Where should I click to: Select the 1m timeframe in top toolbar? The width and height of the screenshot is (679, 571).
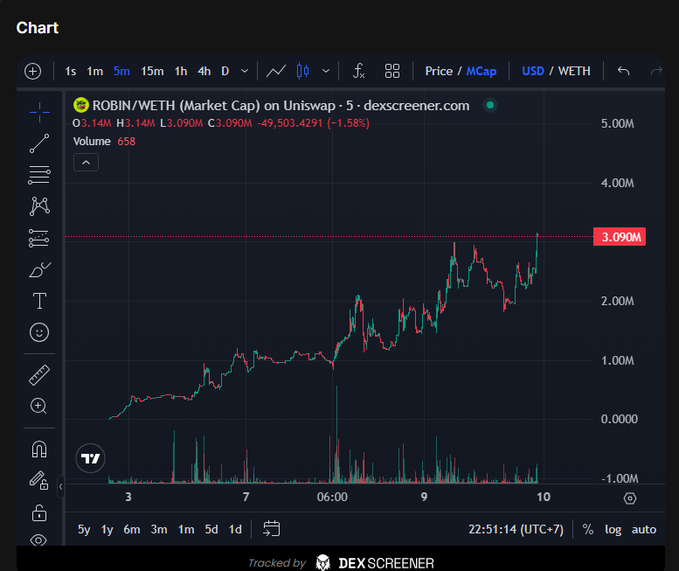95,71
